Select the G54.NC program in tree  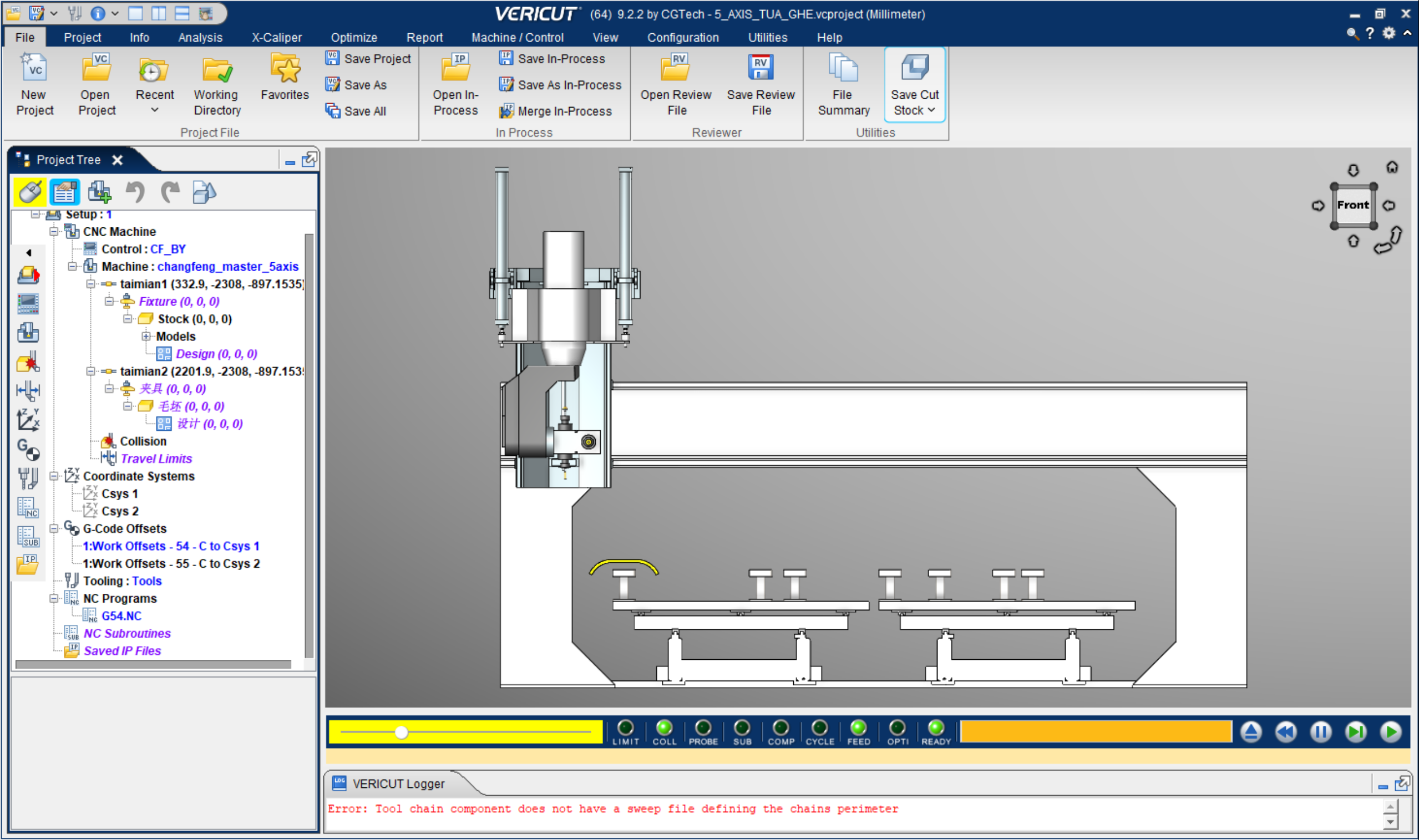(x=121, y=616)
